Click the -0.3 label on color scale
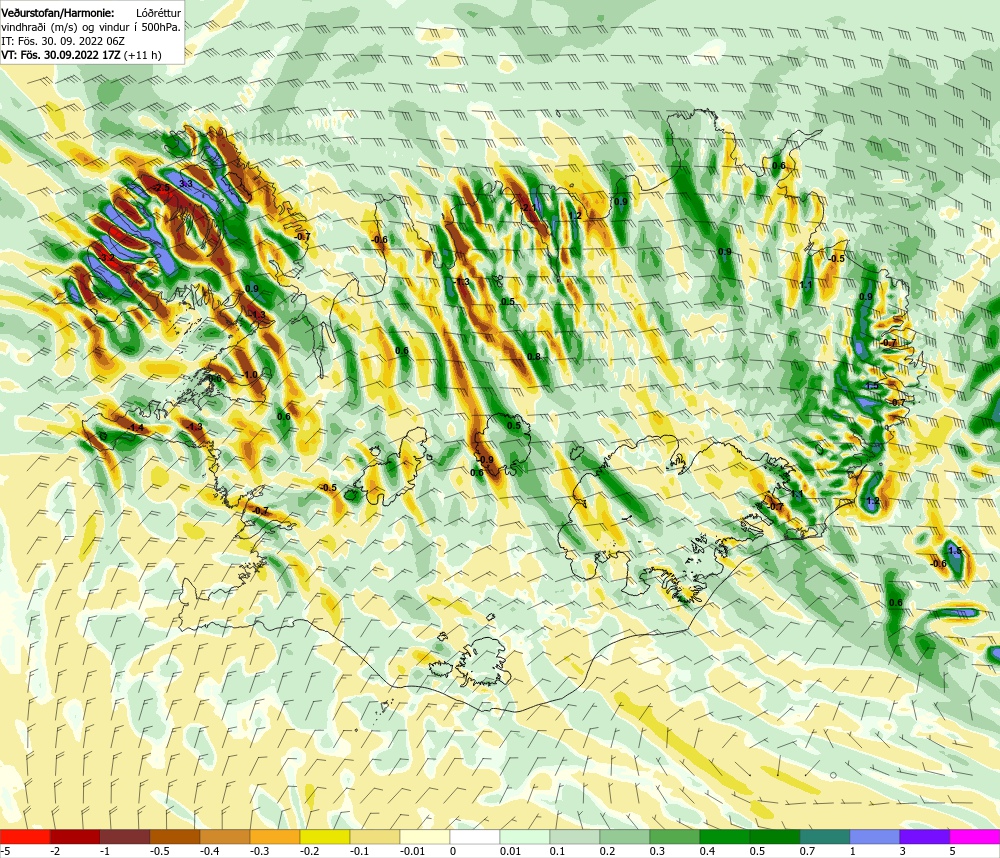This screenshot has height=858, width=1000. [x=260, y=851]
